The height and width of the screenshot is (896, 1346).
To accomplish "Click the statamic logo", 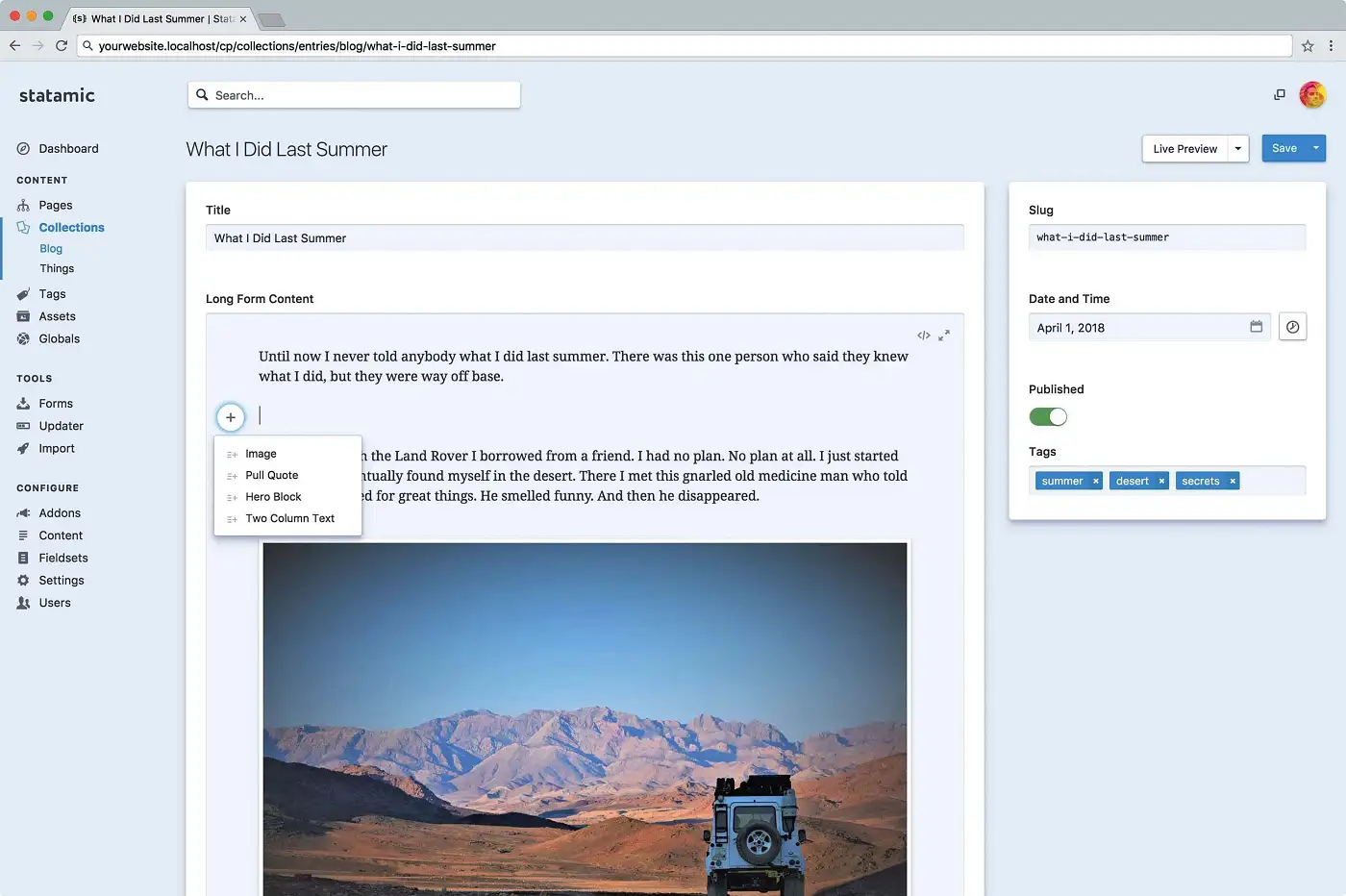I will point(57,95).
